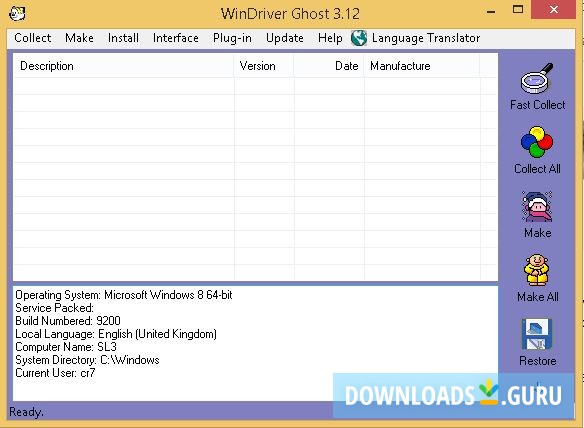Click the Restore floppy disk icon
The width and height of the screenshot is (584, 428).
click(x=537, y=334)
